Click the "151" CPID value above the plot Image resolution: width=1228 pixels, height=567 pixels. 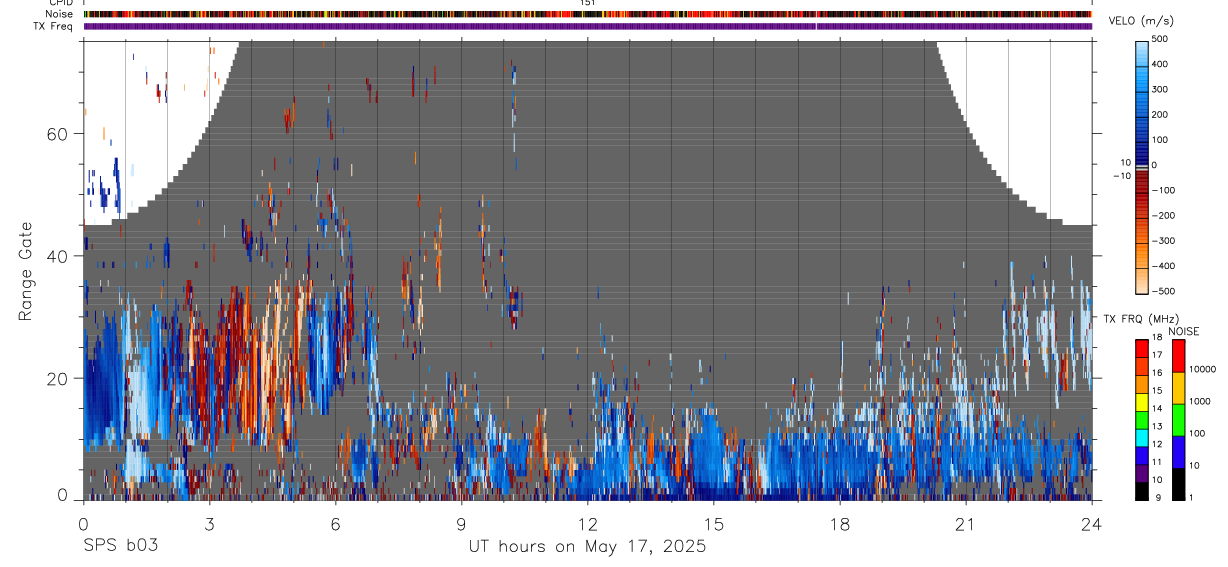click(588, 3)
